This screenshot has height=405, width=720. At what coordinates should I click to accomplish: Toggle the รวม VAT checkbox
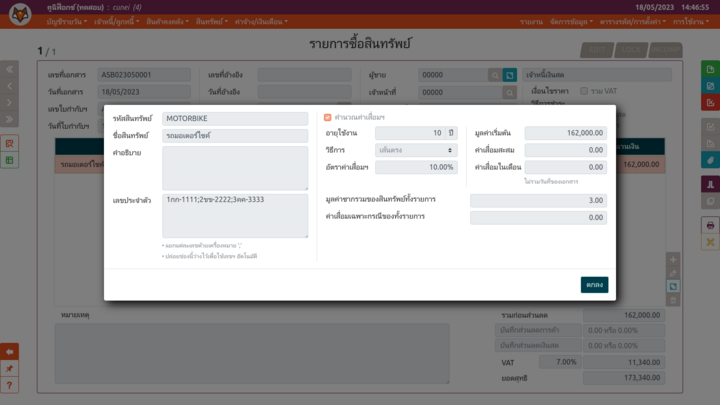[x=584, y=91]
